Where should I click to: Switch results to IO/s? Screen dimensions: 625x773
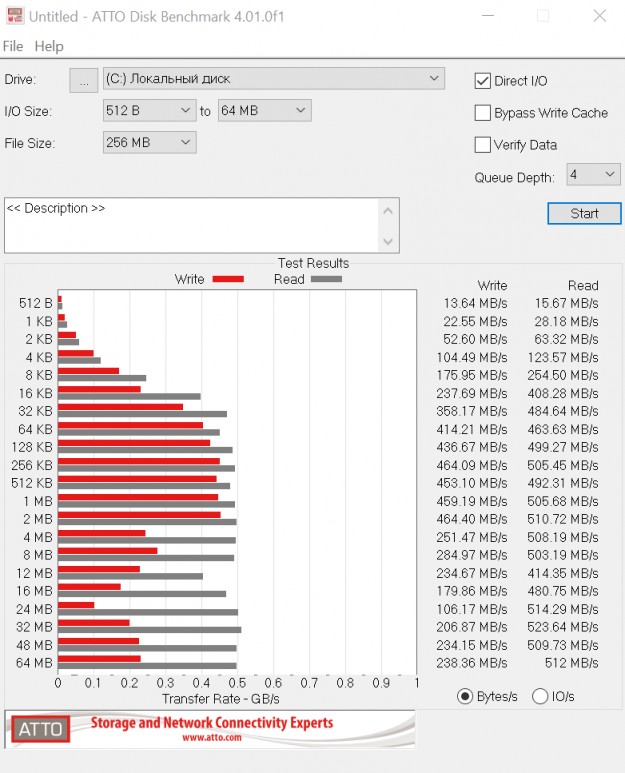coord(540,696)
